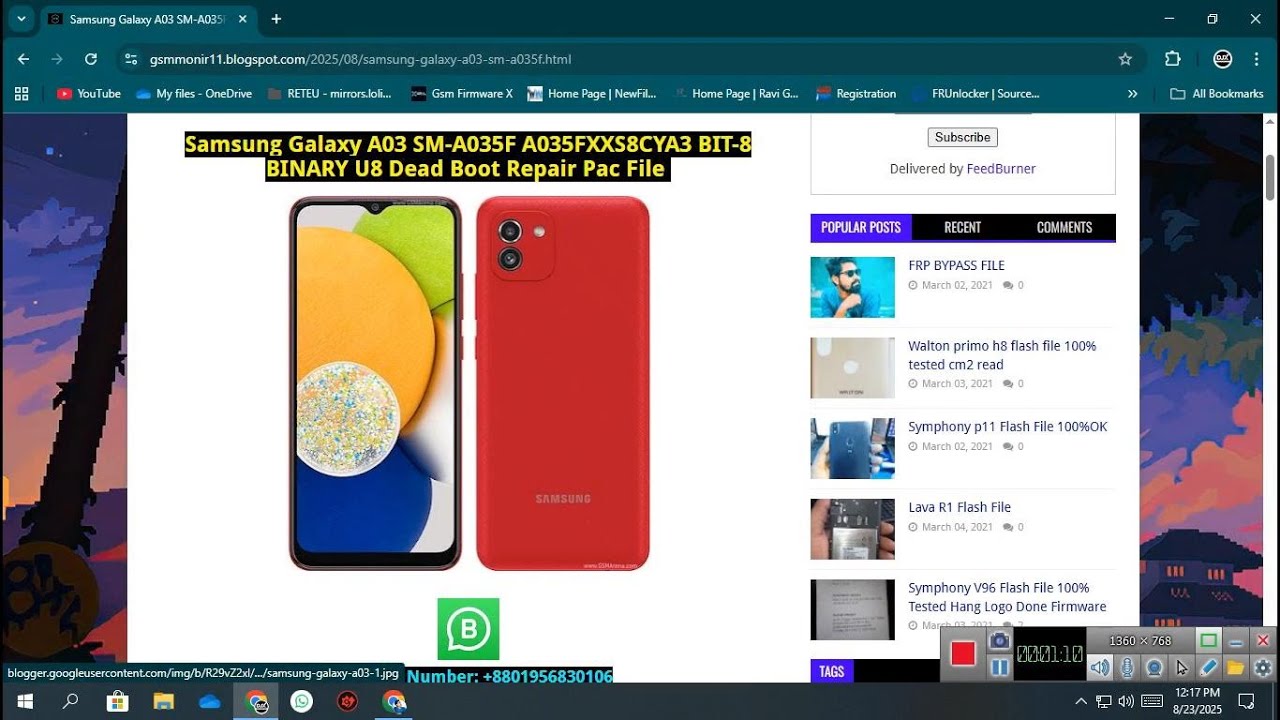This screenshot has width=1280, height=720.
Task: Switch to the RECENT tab
Action: 962,227
